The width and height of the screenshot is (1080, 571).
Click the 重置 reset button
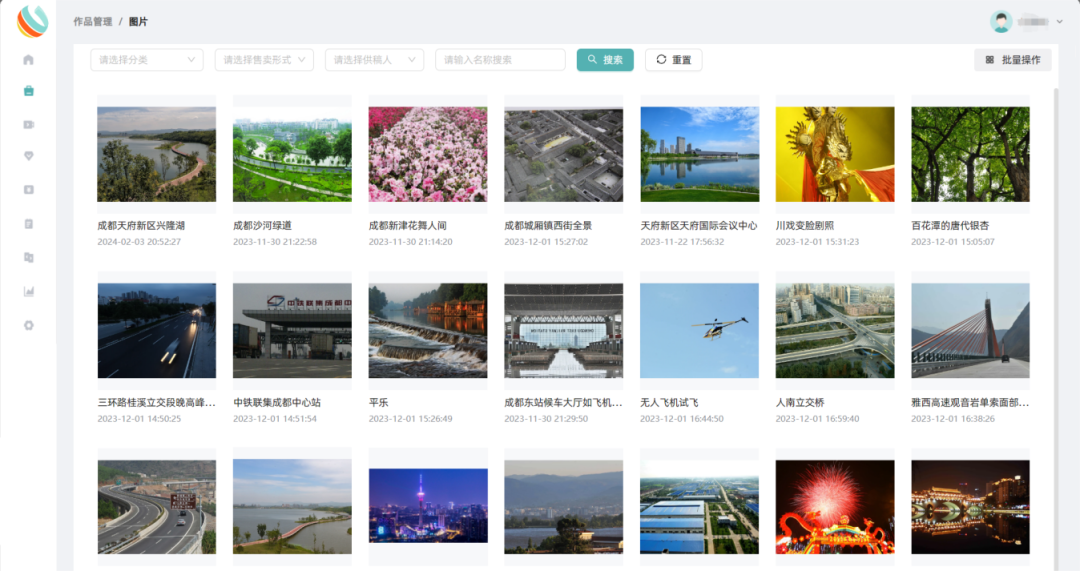[673, 60]
